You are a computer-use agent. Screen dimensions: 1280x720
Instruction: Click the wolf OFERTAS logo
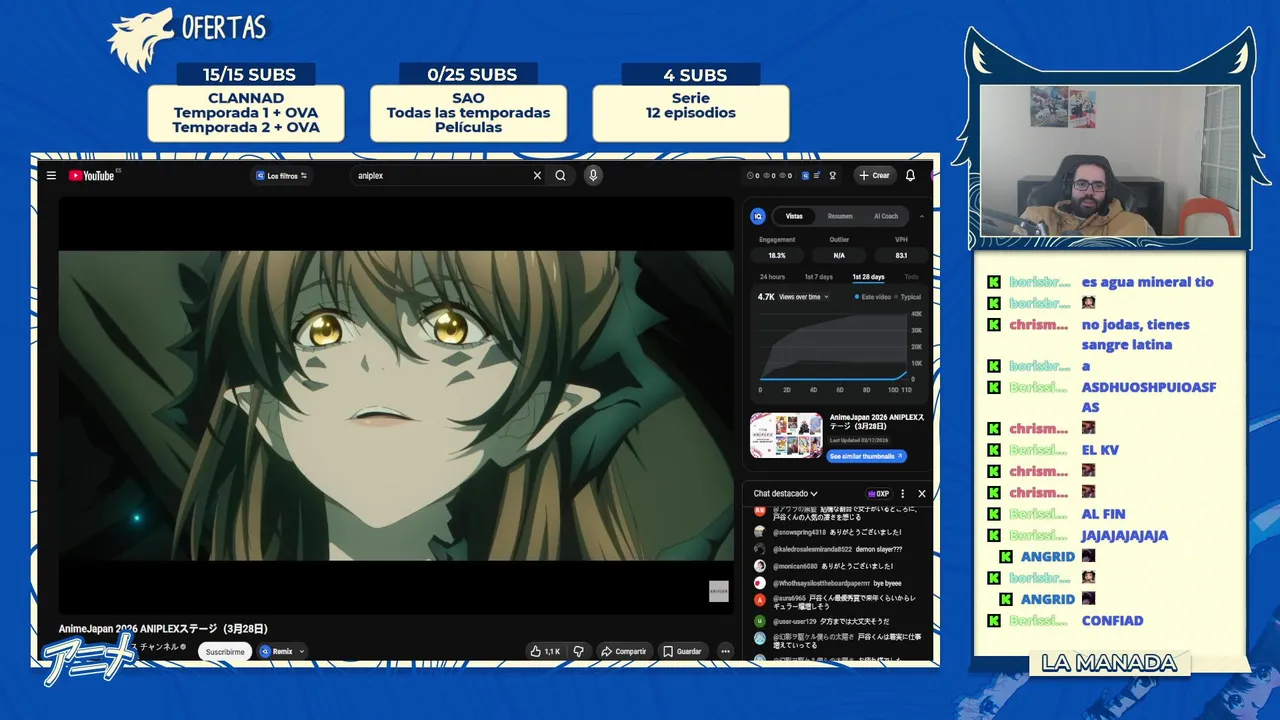pos(188,38)
